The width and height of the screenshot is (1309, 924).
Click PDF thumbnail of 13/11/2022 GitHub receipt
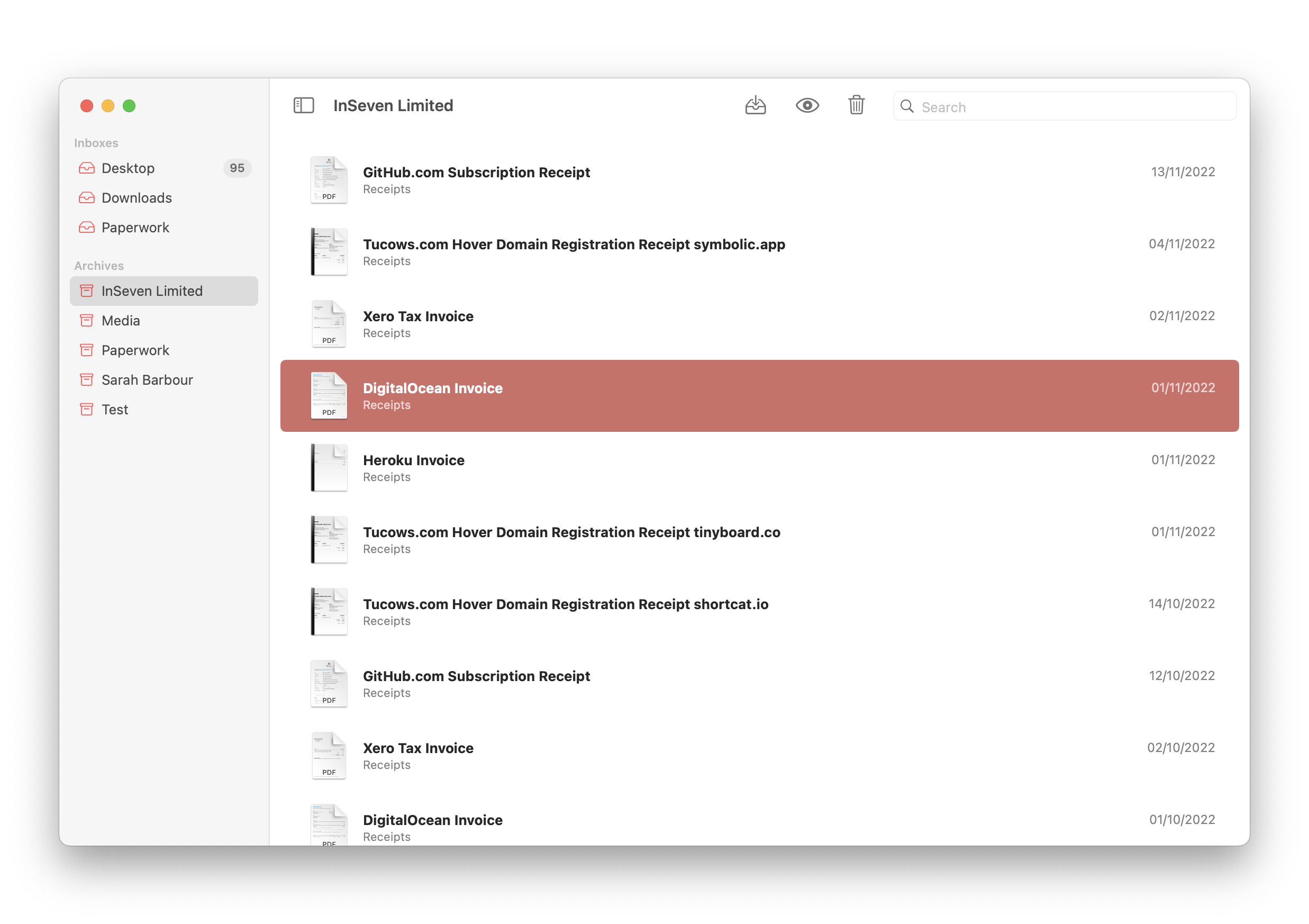(329, 180)
